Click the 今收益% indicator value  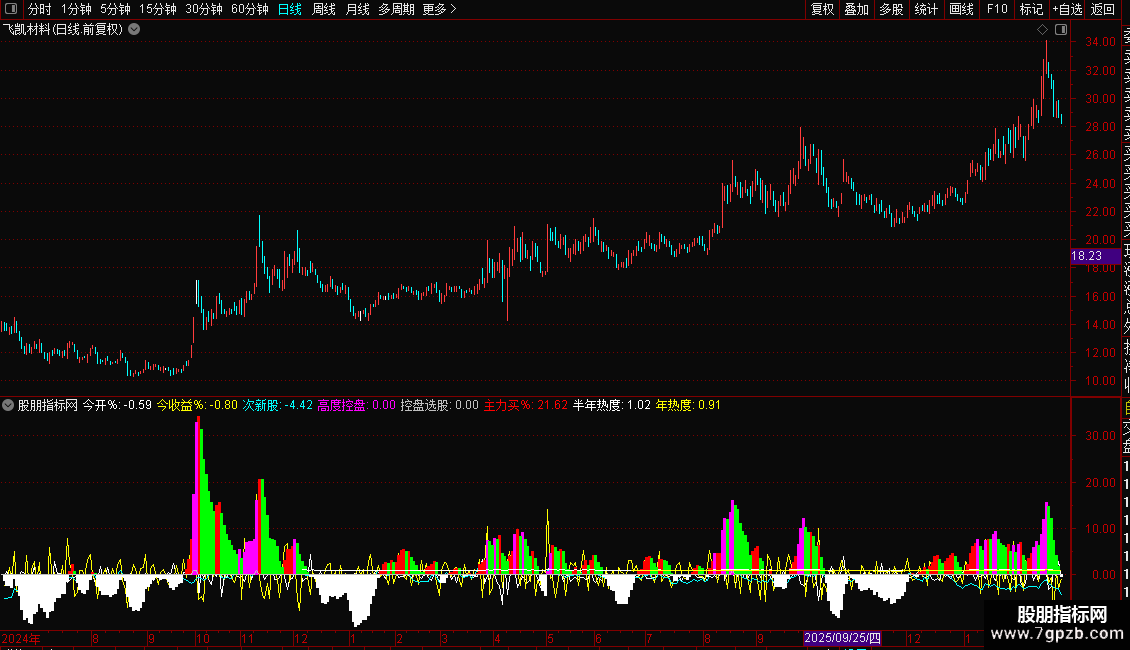(197, 405)
